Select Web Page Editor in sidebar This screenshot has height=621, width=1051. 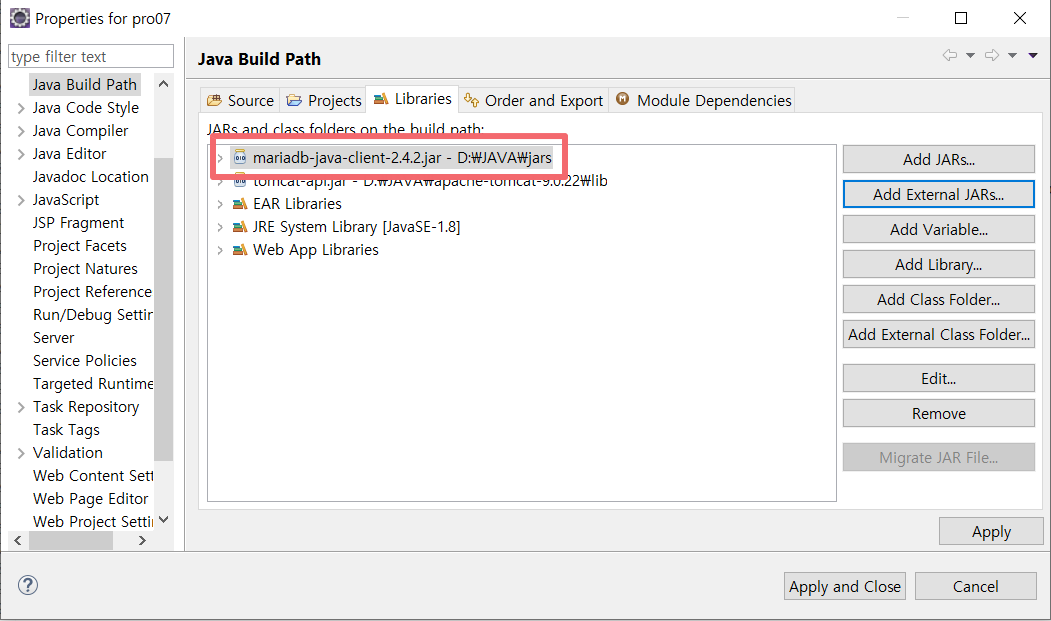[90, 499]
